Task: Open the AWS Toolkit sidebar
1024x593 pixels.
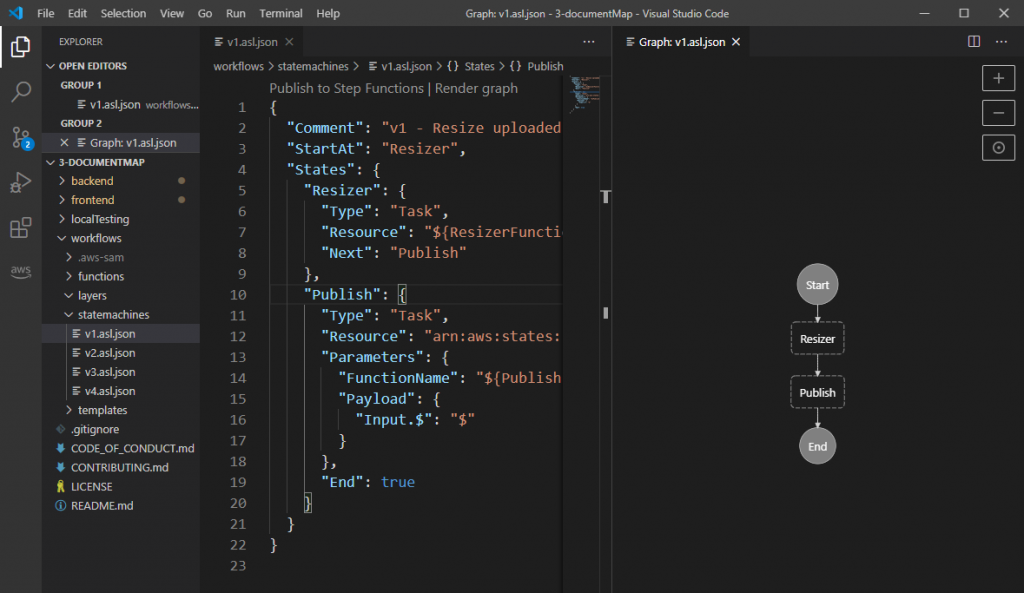Action: click(x=20, y=270)
